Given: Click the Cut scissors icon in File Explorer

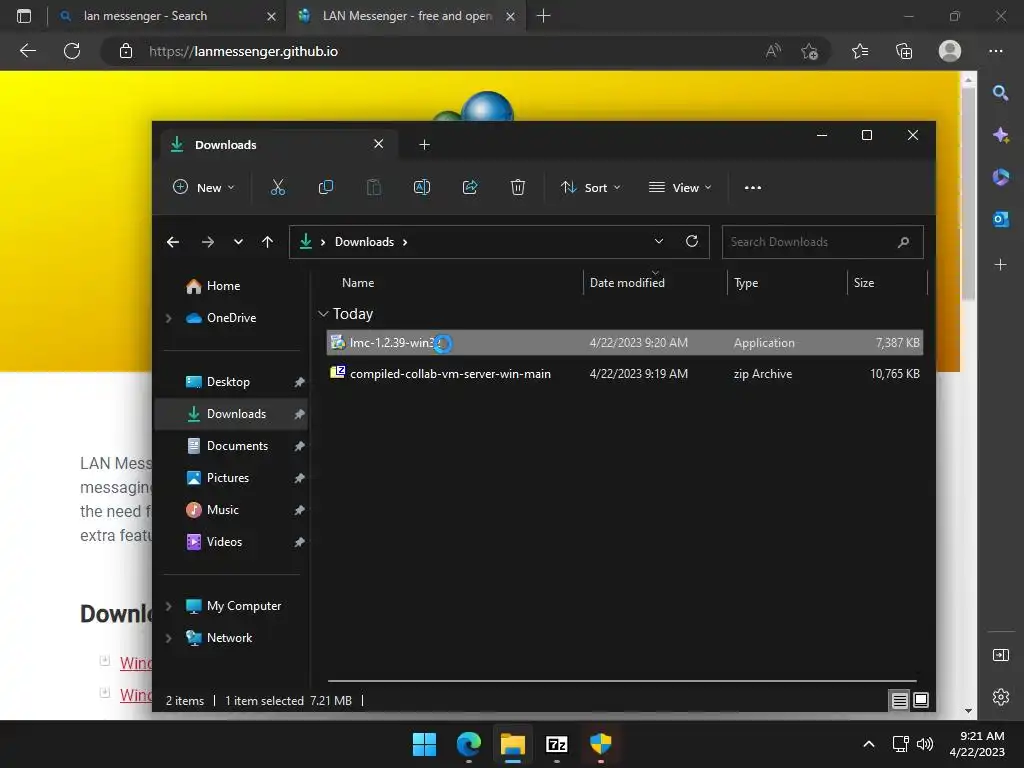Looking at the screenshot, I should pyautogui.click(x=278, y=187).
